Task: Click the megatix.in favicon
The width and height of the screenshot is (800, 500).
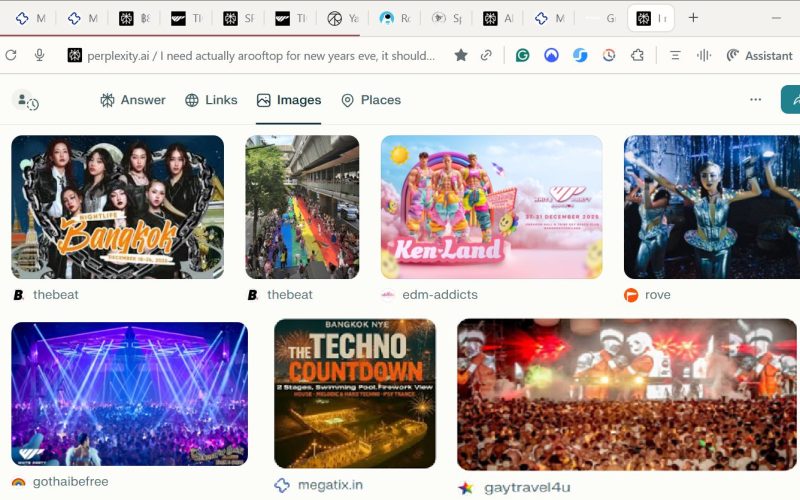Action: coord(282,485)
